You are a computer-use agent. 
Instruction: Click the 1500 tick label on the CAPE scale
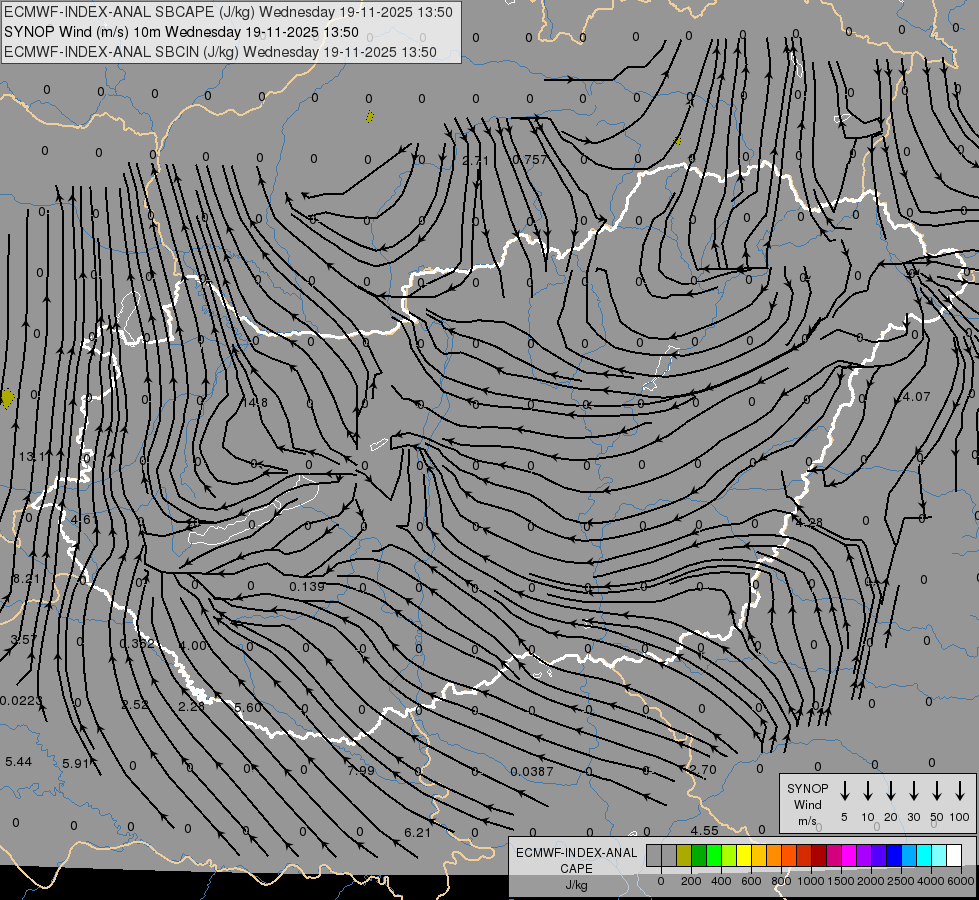[x=840, y=881]
